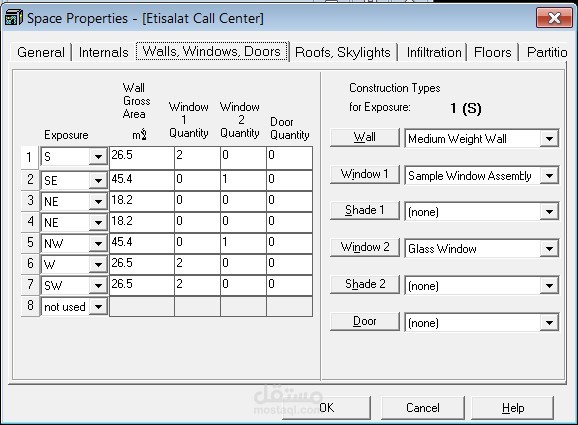The width and height of the screenshot is (578, 425).
Task: Click the Shade 2 button
Action: coord(365,284)
